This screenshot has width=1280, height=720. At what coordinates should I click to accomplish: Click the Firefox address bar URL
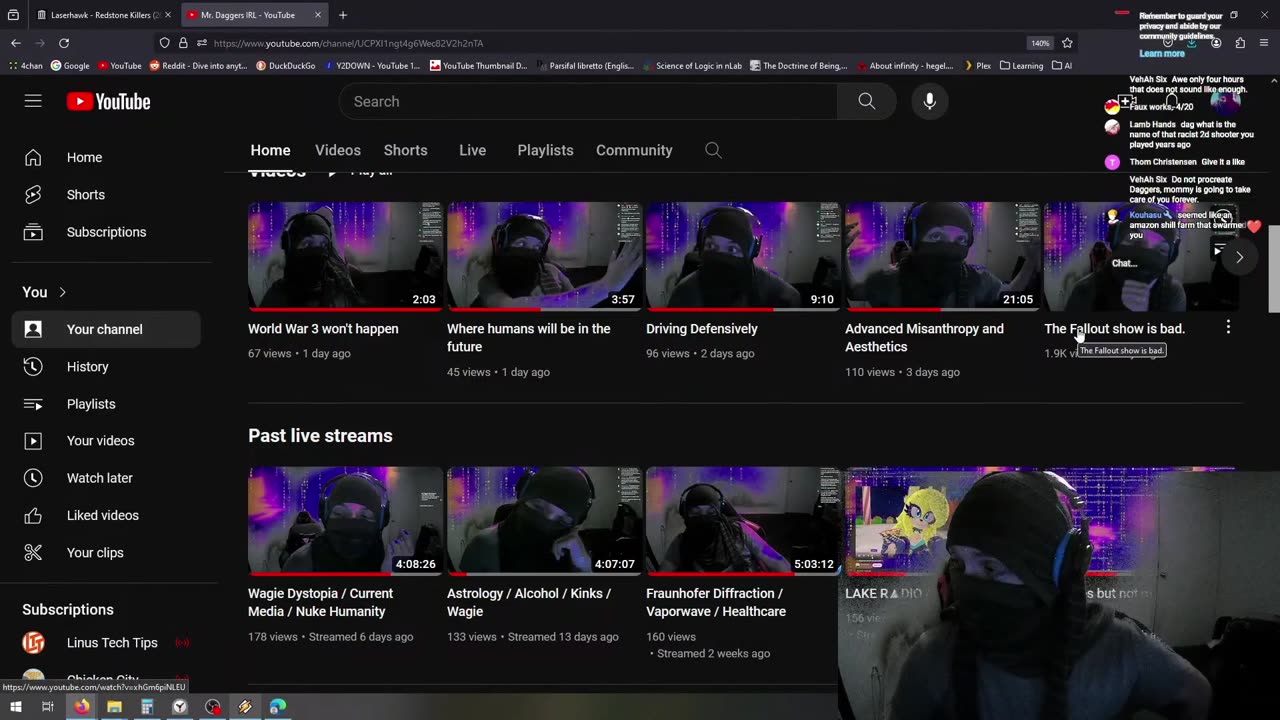[x=348, y=43]
